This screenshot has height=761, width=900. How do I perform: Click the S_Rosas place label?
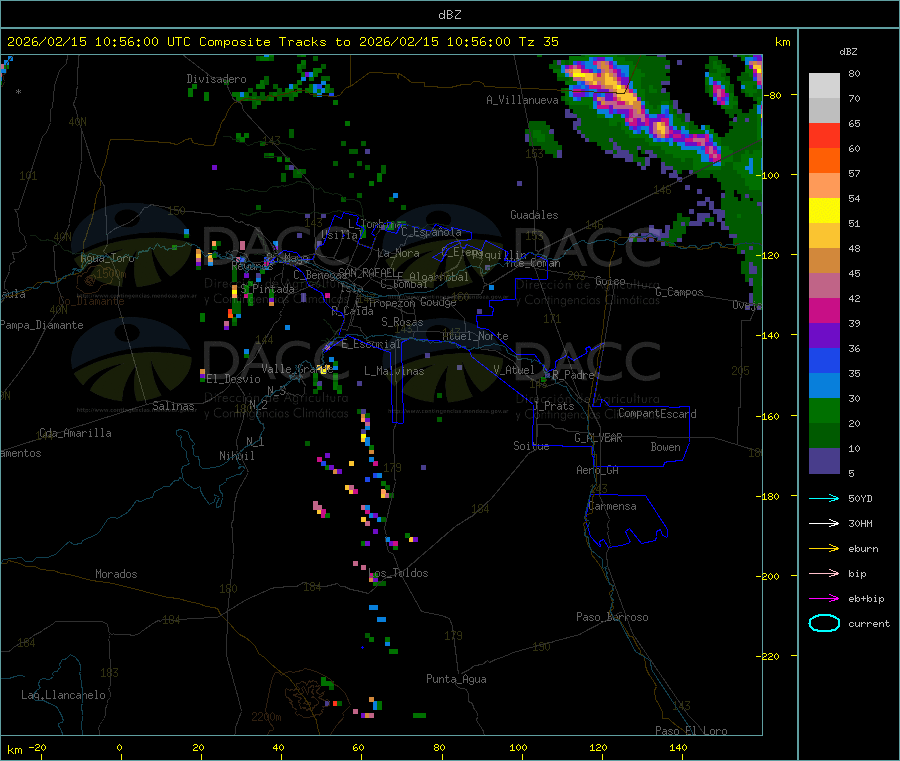click(x=402, y=322)
